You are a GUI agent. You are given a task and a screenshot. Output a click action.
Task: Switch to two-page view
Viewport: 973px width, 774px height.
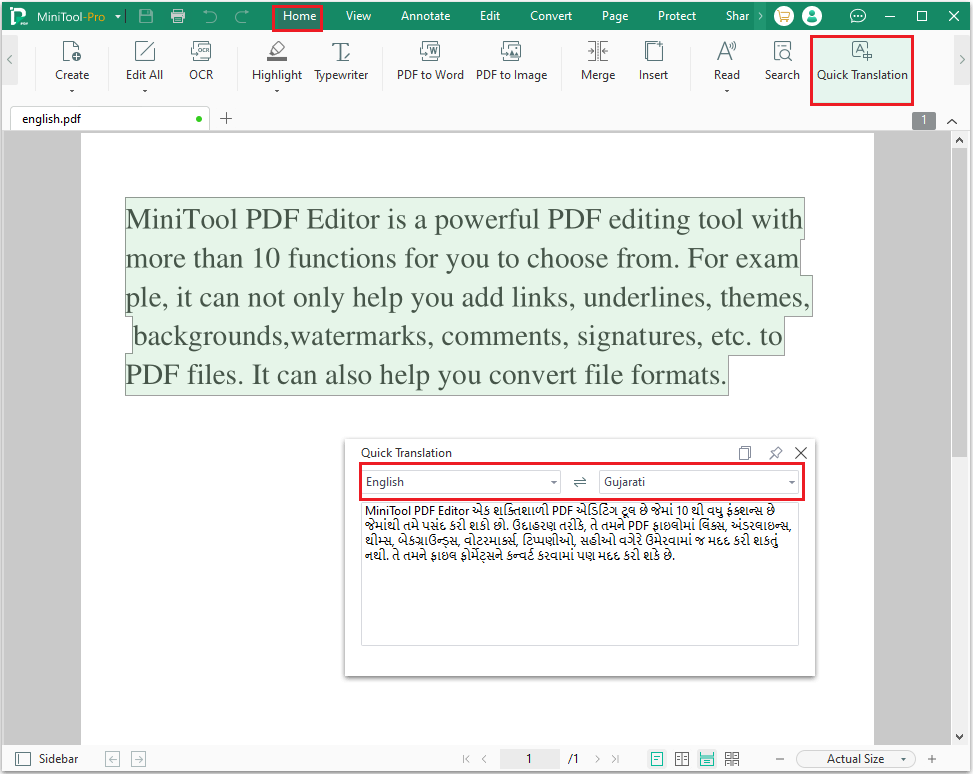682,759
